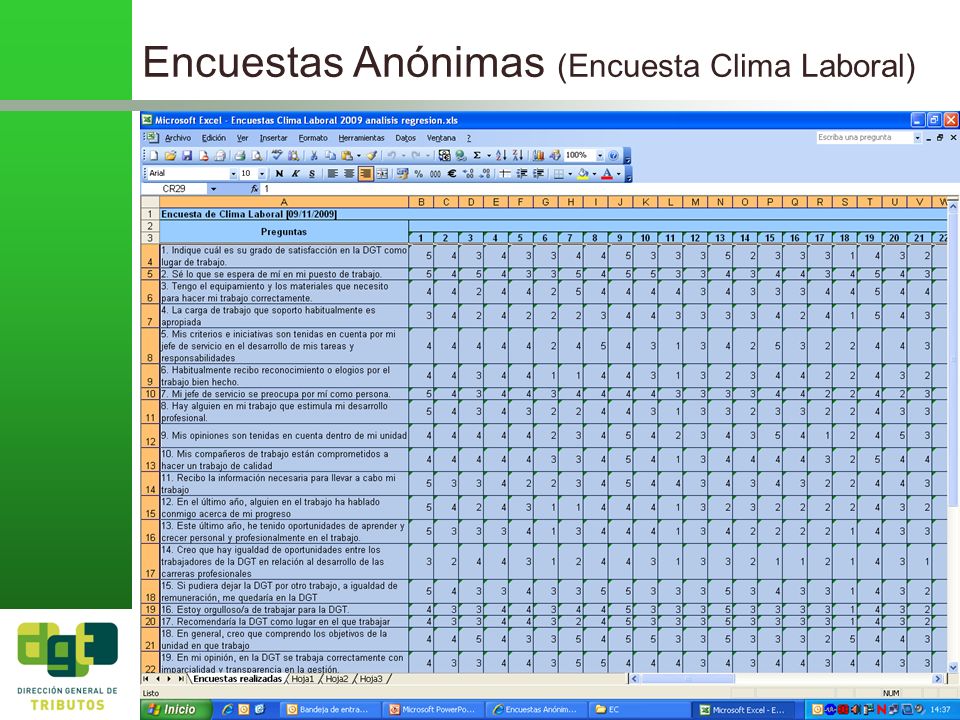Image resolution: width=960 pixels, height=720 pixels.
Task: Click the horizontal scrollbar thumb
Action: [x=688, y=679]
